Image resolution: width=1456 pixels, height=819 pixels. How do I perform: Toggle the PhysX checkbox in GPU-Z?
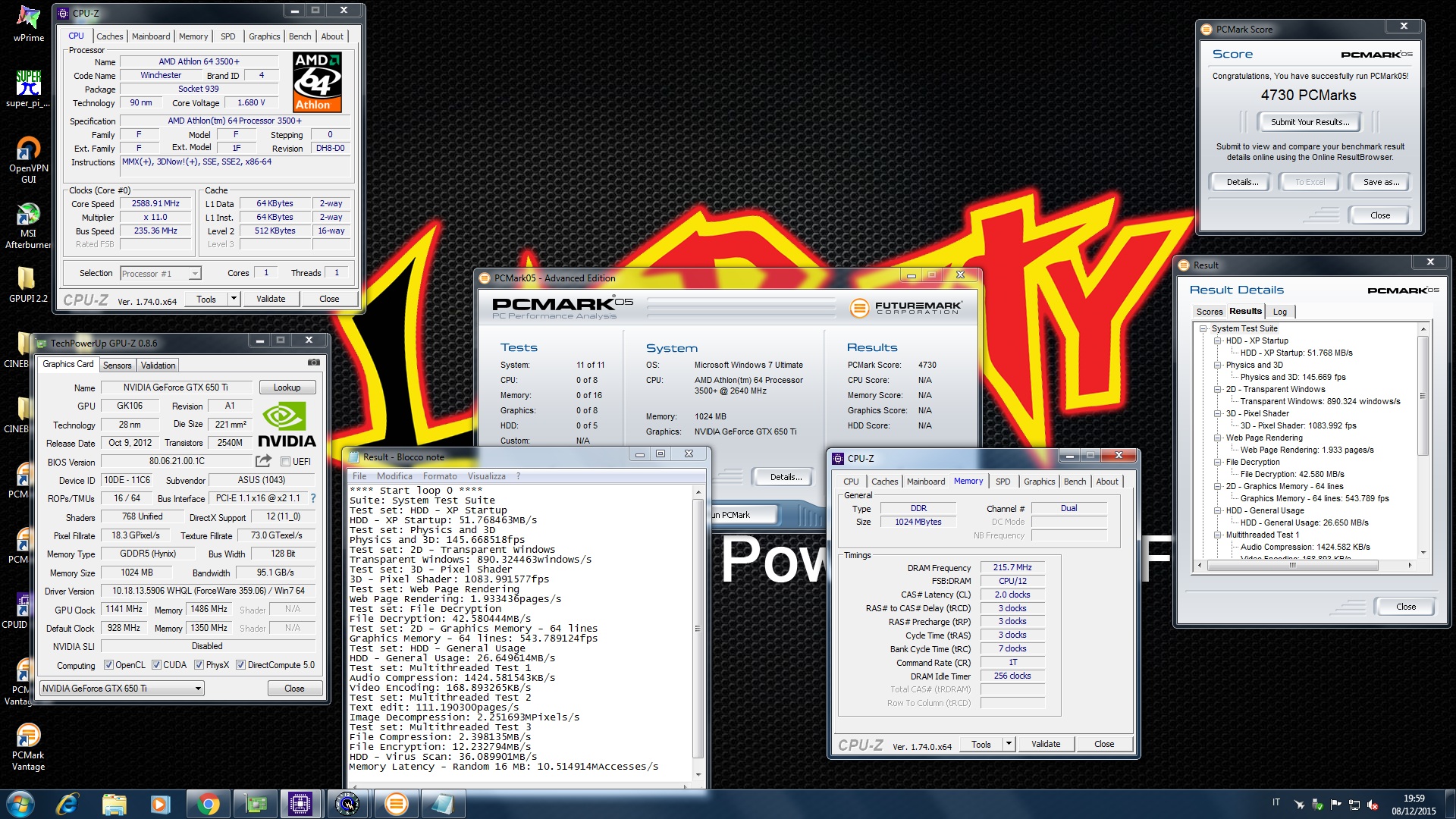(199, 665)
